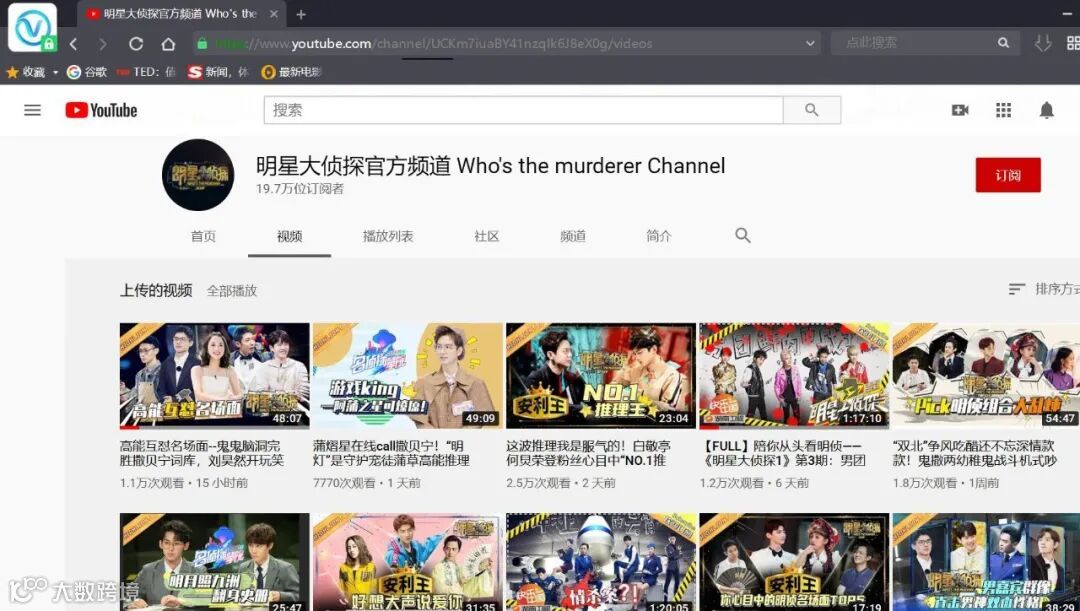Viewport: 1080px width, 611px height.
Task: Focus the YouTube 搜索 input field
Action: (523, 110)
